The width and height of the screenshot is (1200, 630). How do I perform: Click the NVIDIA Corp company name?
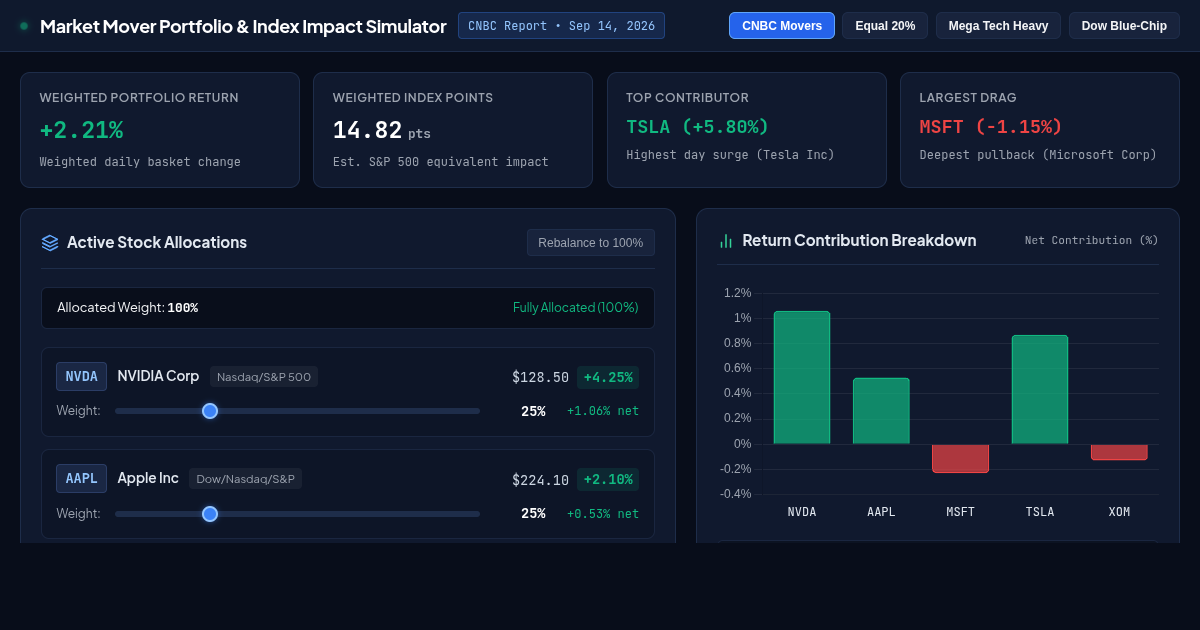pyautogui.click(x=158, y=376)
